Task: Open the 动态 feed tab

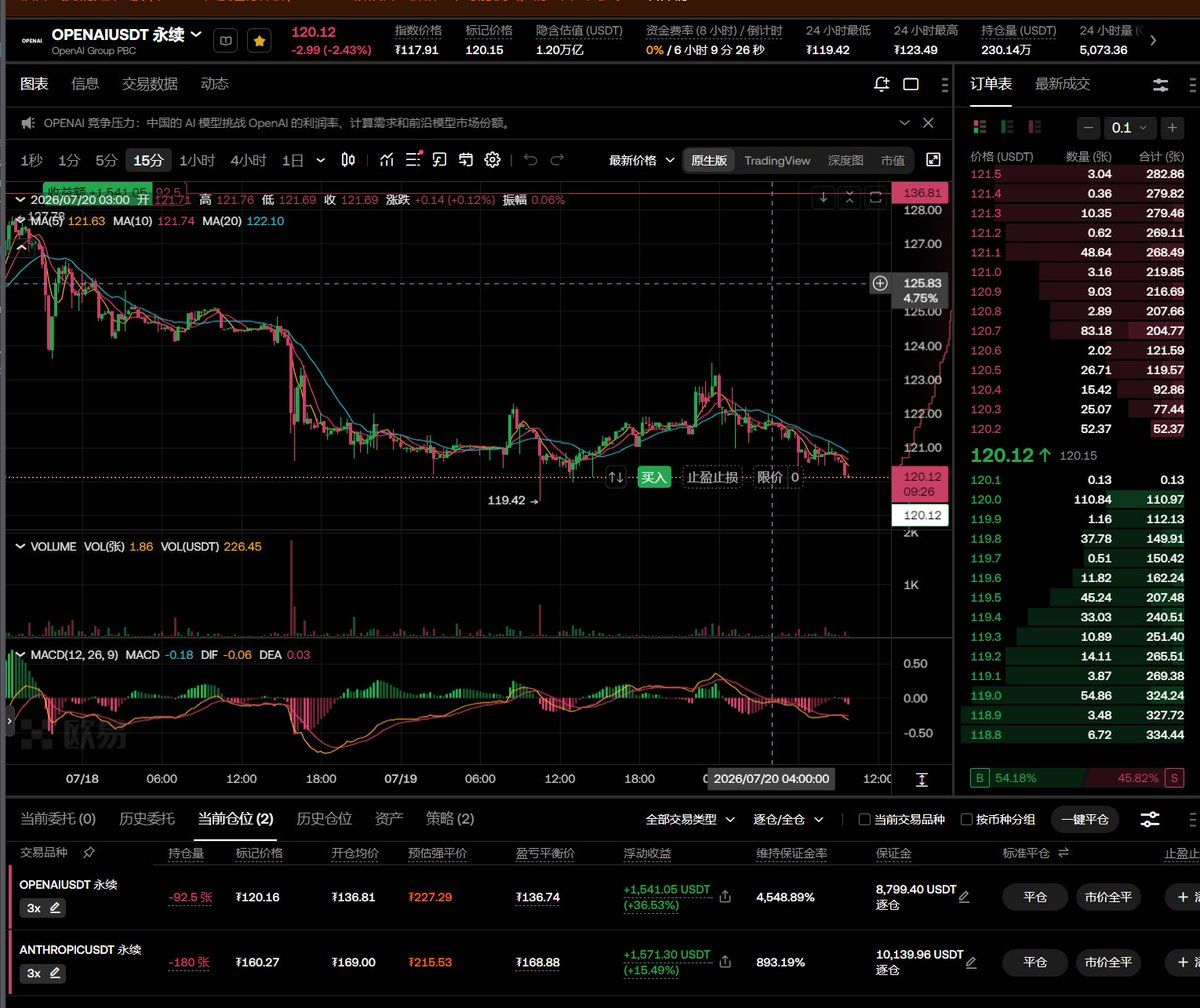Action: [x=214, y=84]
